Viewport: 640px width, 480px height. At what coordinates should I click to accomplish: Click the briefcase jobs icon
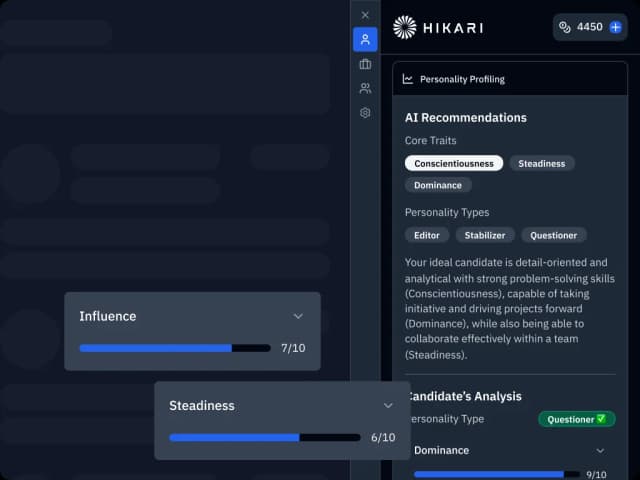[x=365, y=64]
